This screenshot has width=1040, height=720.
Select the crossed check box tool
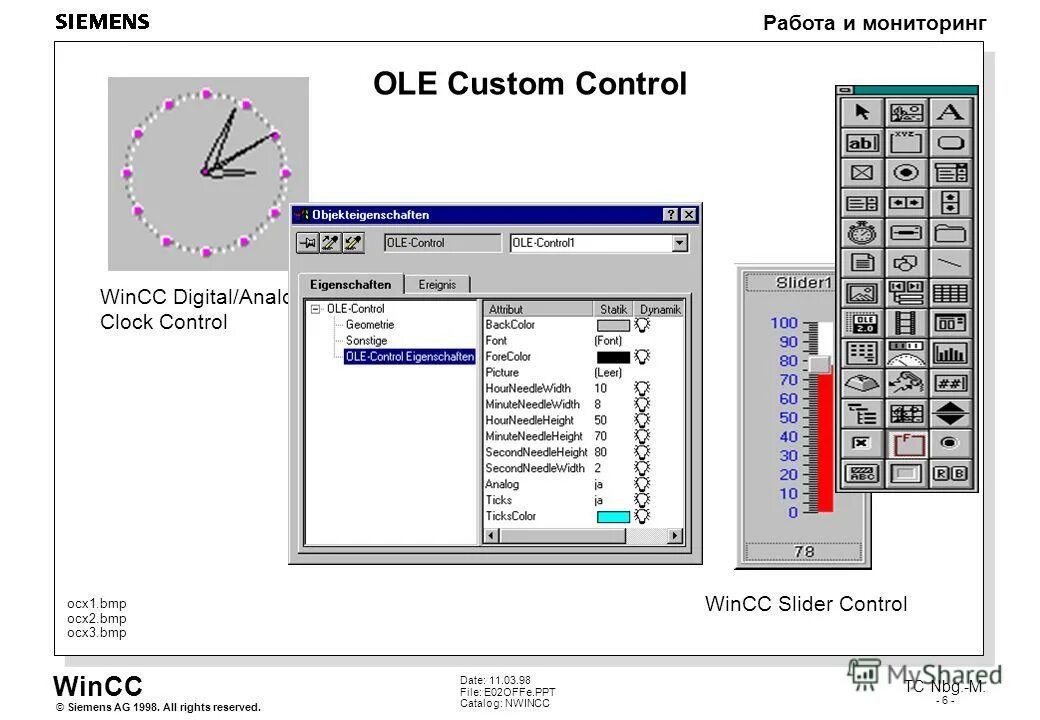[x=862, y=173]
